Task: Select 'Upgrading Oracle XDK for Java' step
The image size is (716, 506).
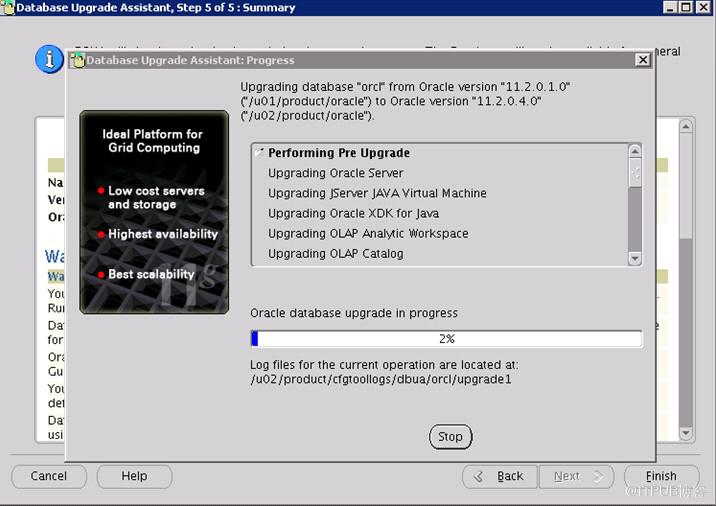Action: click(353, 213)
